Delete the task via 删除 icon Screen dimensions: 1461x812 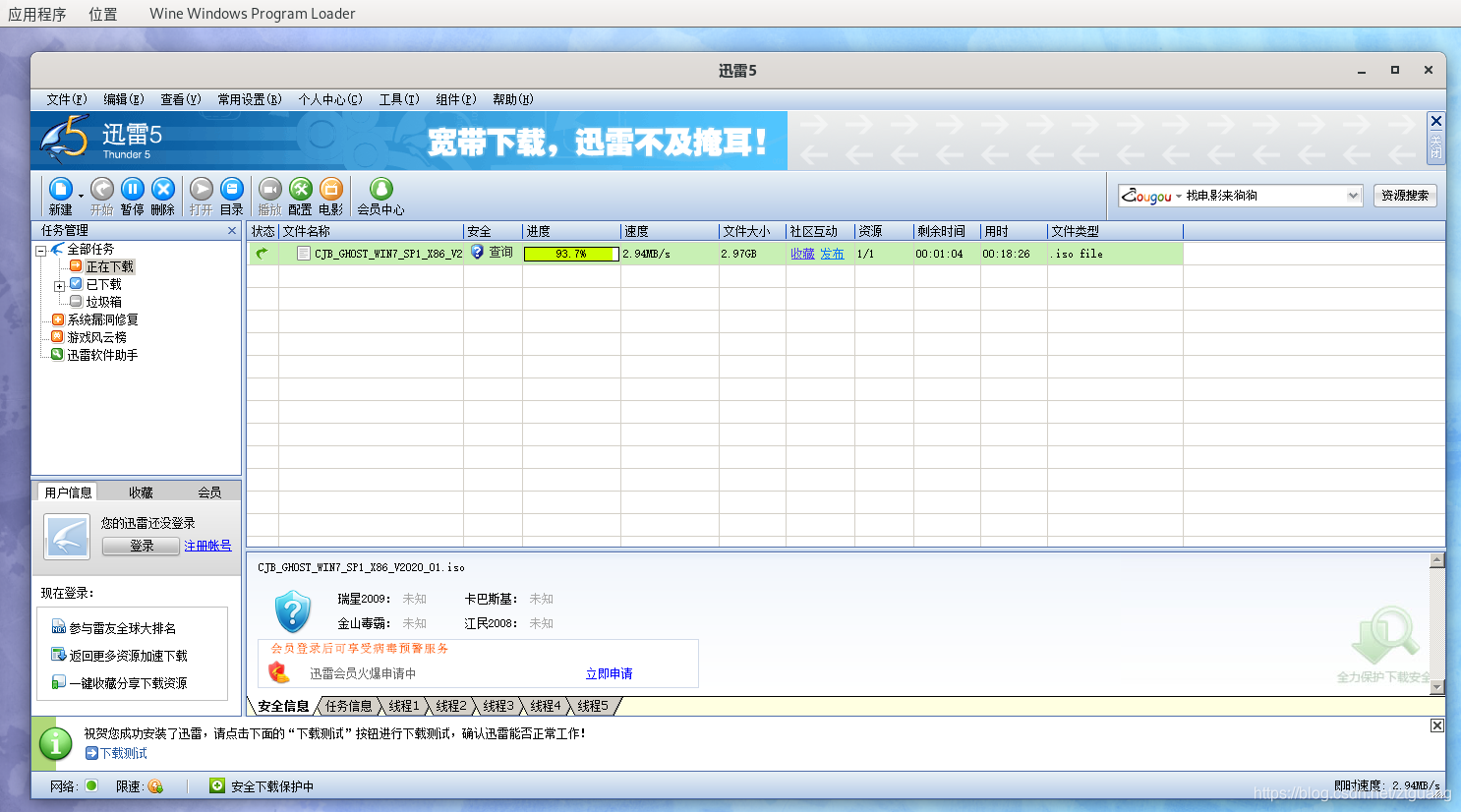pos(163,189)
